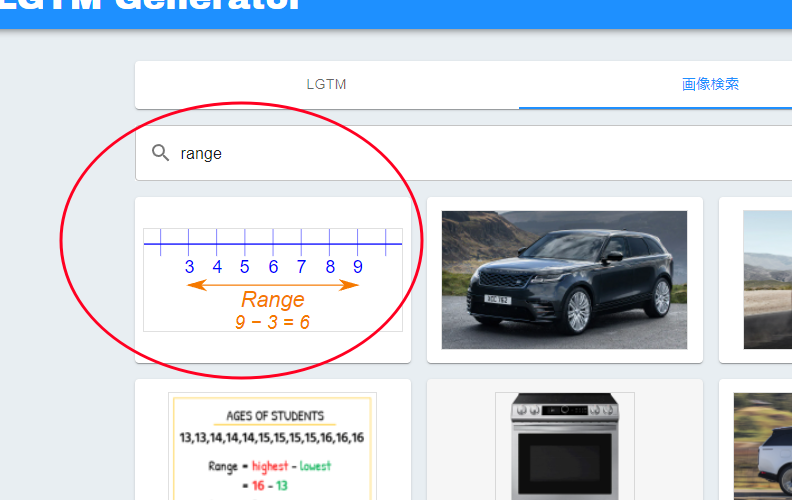This screenshot has width=792, height=500.
Task: Select the dark Range Rover SUV image
Action: tap(564, 280)
